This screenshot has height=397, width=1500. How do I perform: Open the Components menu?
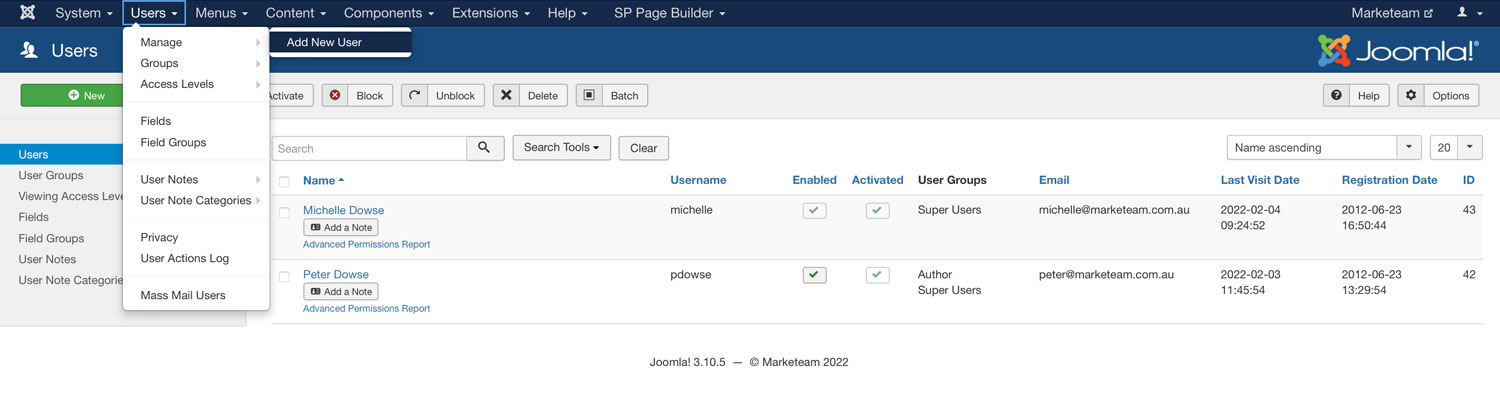tap(389, 13)
